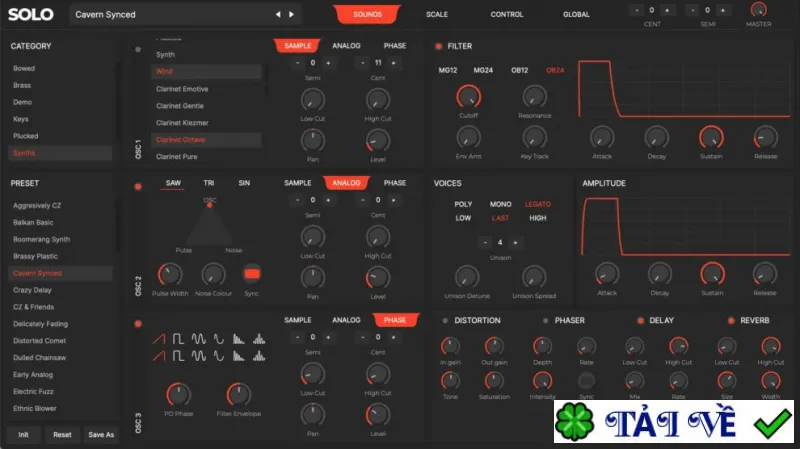Increase OSC 3 Semi with plus
The width and height of the screenshot is (800, 449).
point(328,337)
